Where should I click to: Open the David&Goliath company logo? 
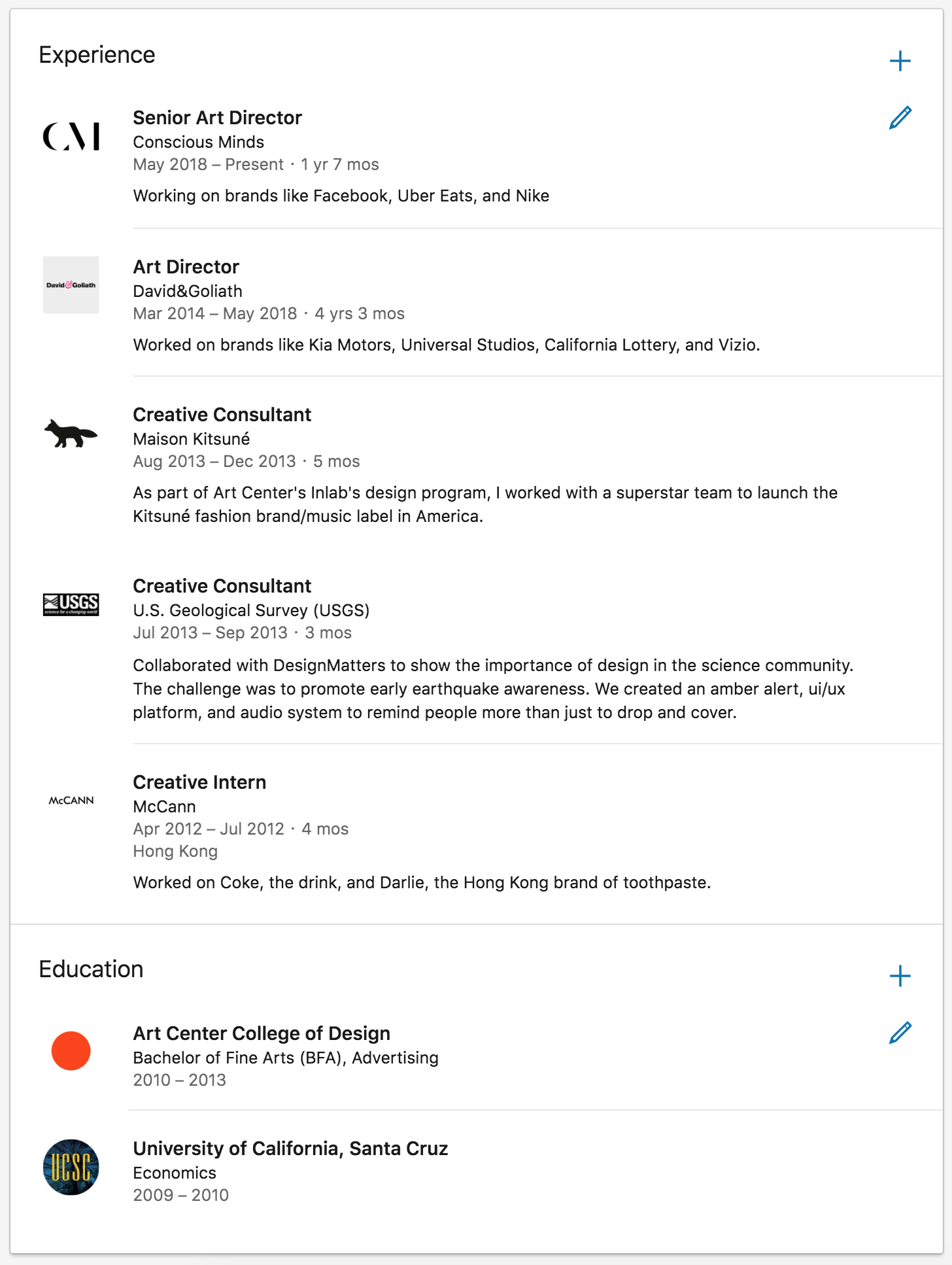pyautogui.click(x=71, y=285)
